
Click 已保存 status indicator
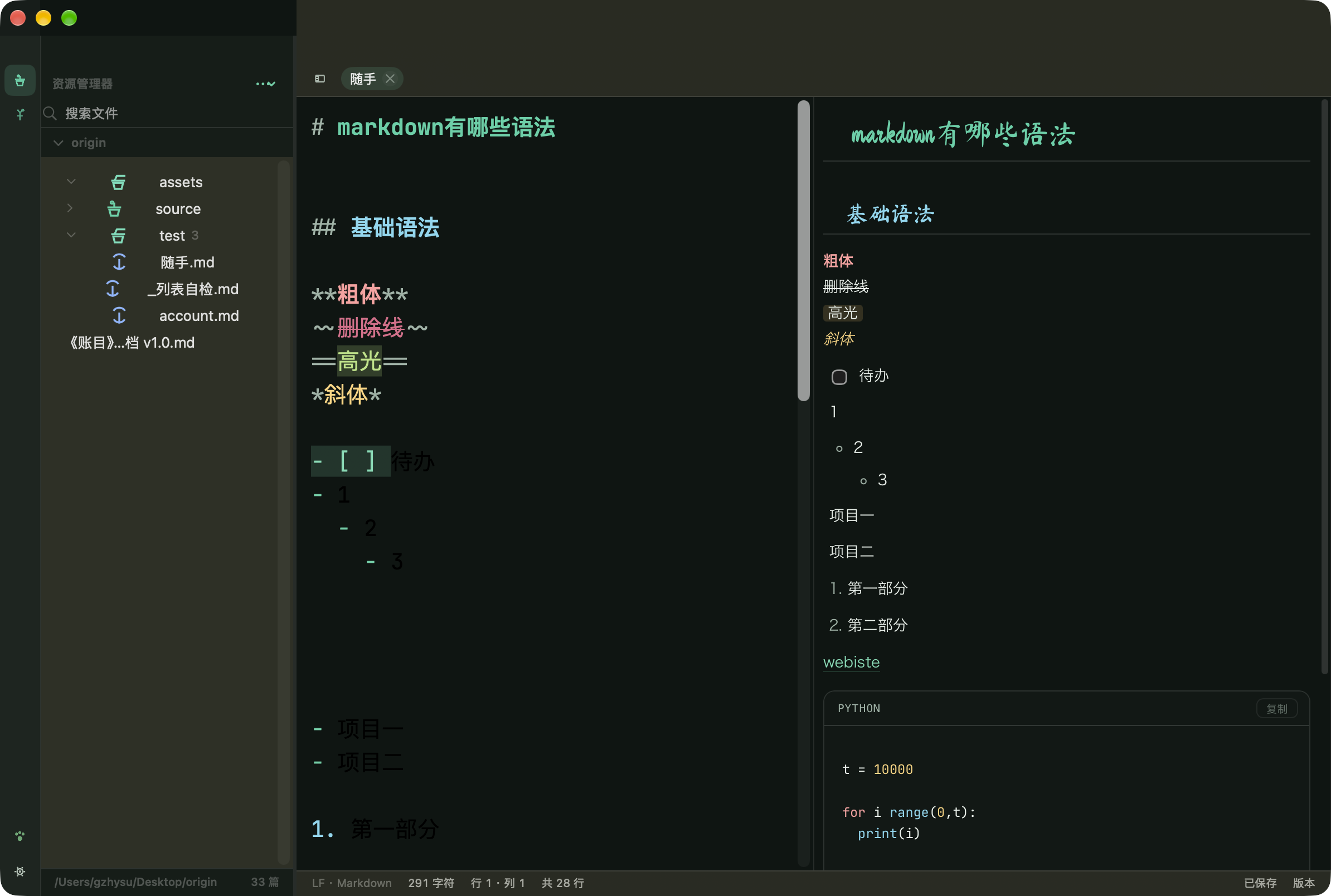1260,883
